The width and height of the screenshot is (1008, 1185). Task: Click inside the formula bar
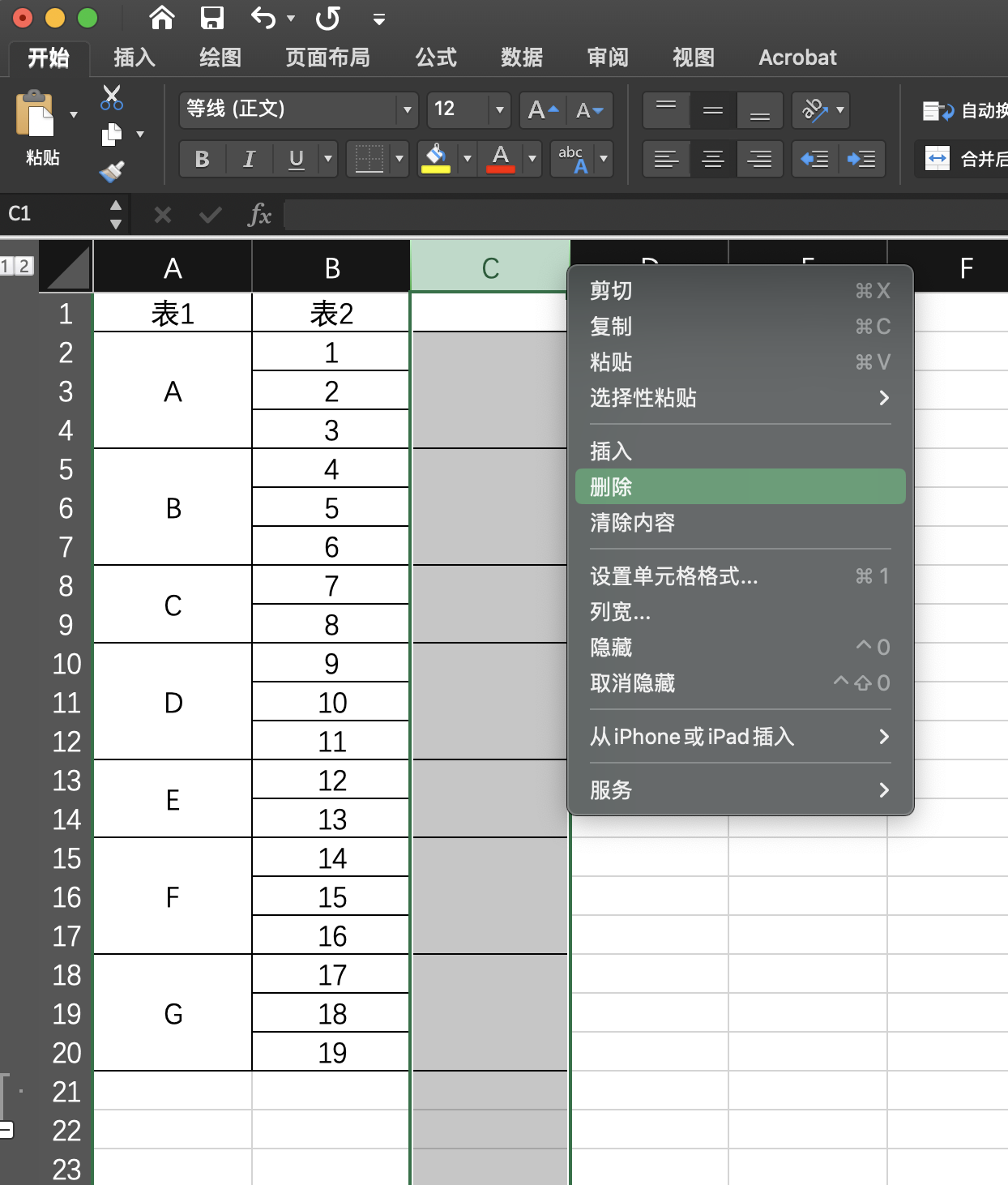coord(567,215)
